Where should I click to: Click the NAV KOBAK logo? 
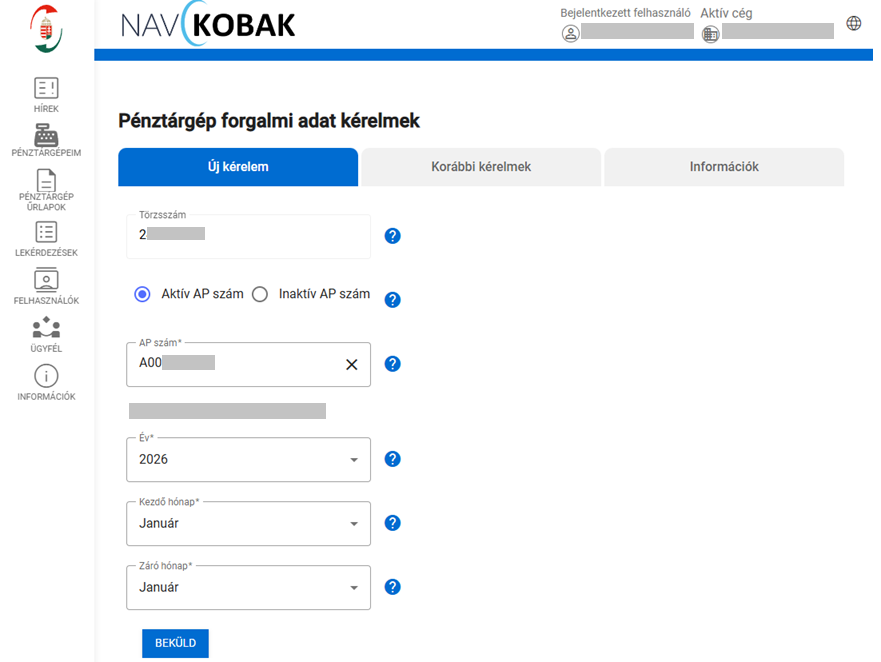(208, 25)
